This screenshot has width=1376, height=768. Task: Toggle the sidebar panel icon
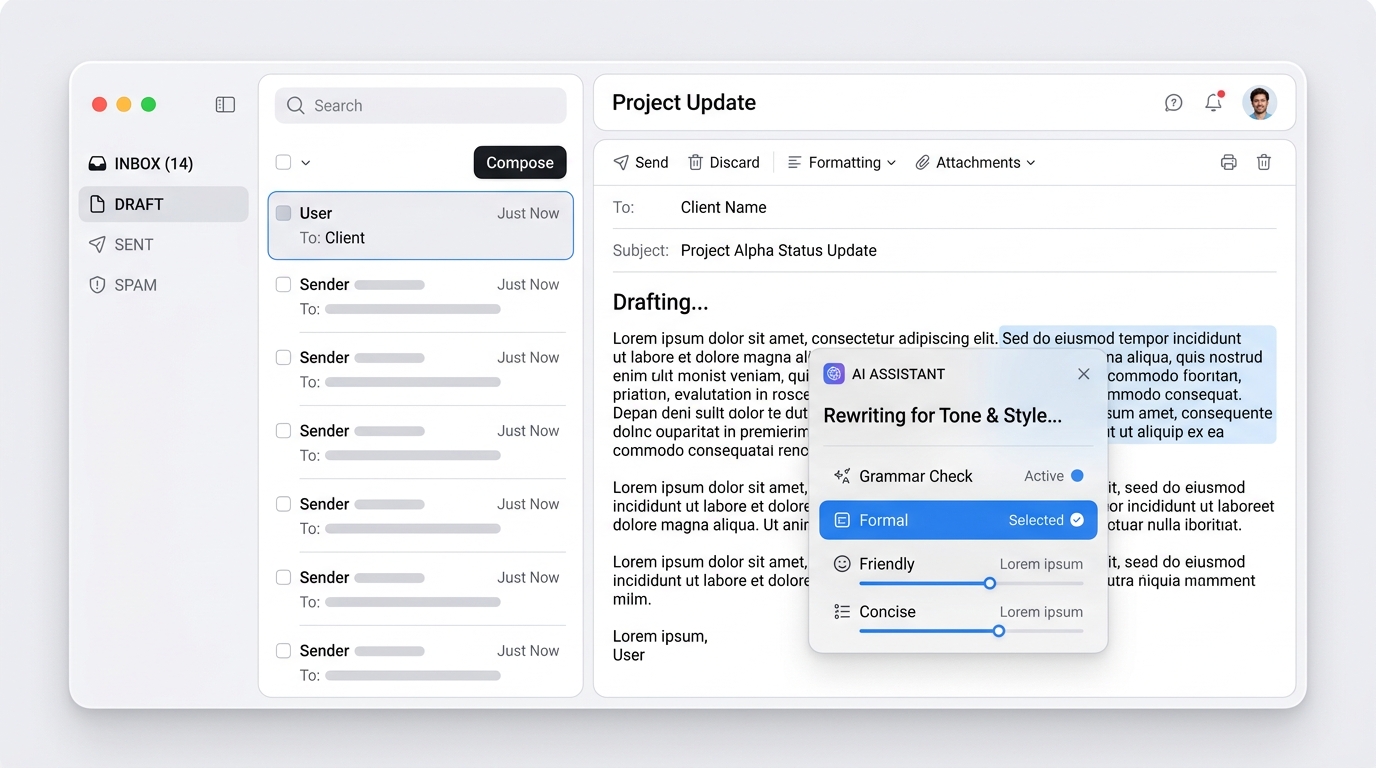[225, 105]
